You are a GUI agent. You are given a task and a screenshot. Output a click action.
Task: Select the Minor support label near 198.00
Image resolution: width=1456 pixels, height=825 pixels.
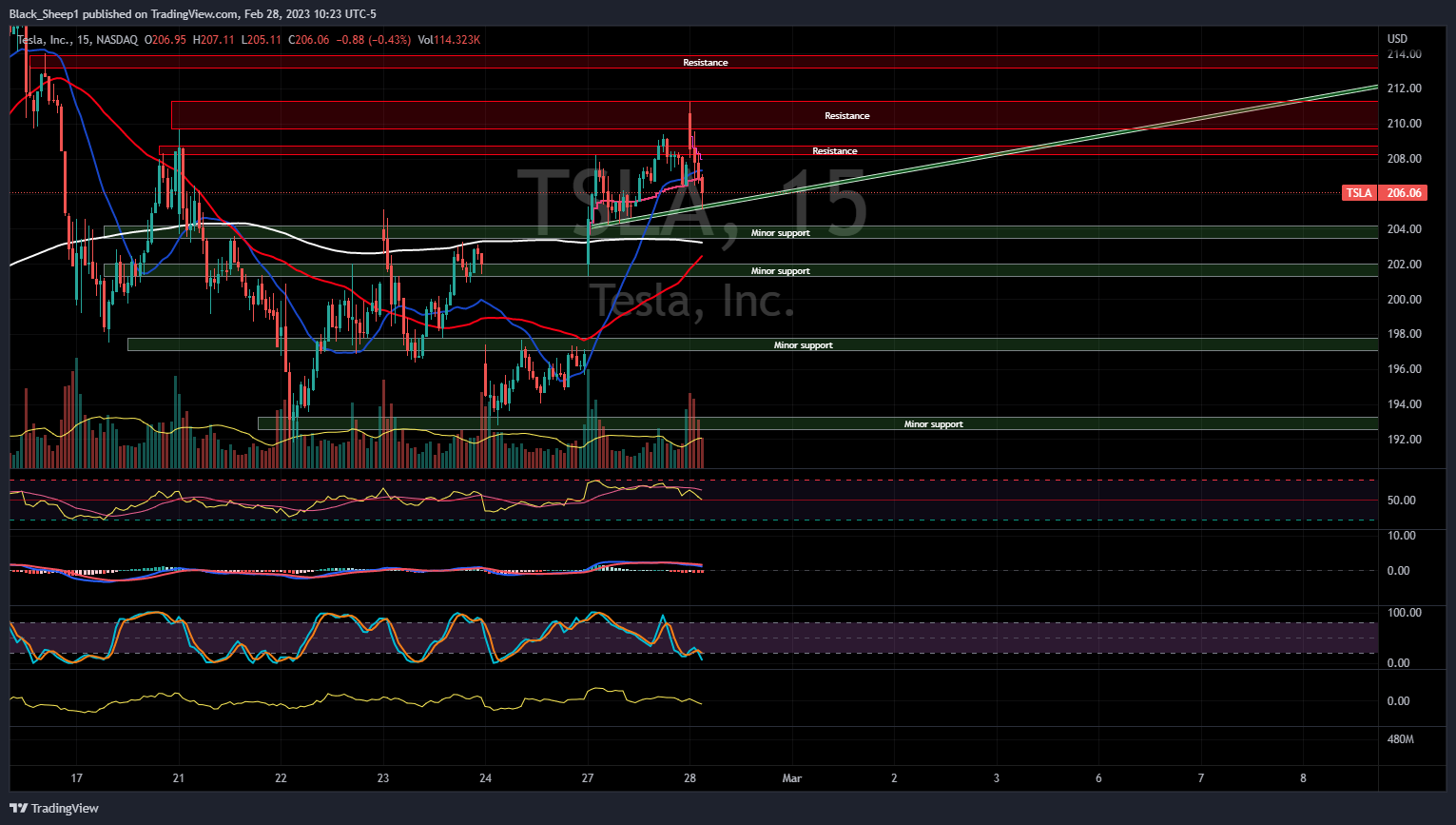click(x=804, y=345)
